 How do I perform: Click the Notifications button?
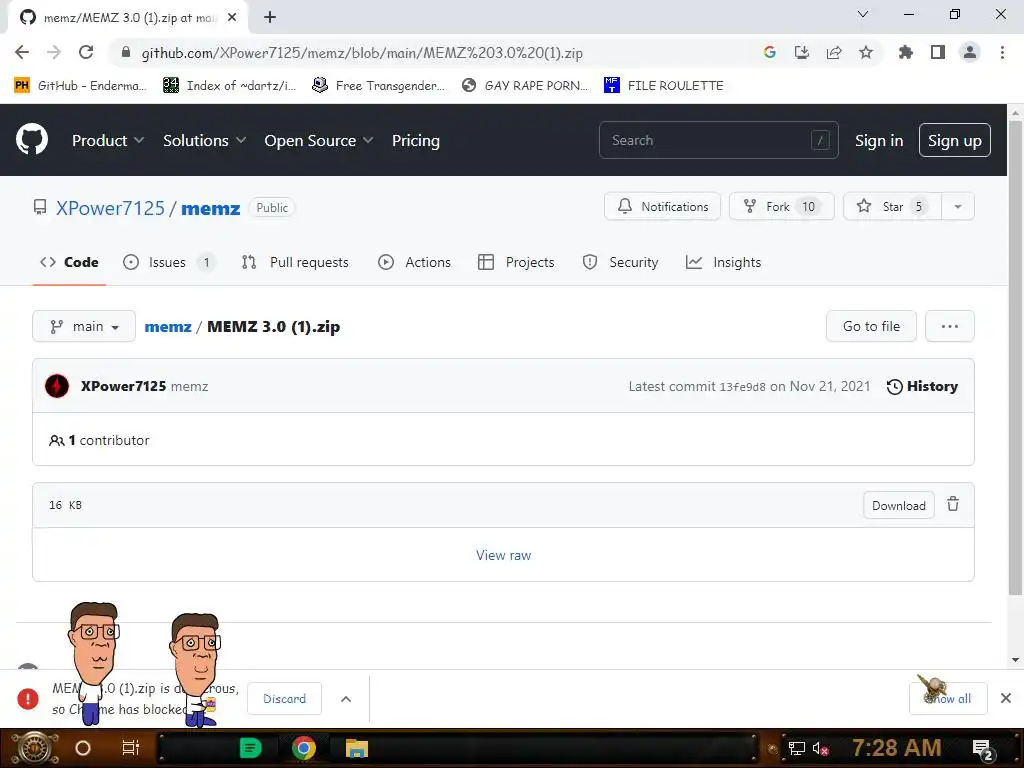click(662, 206)
